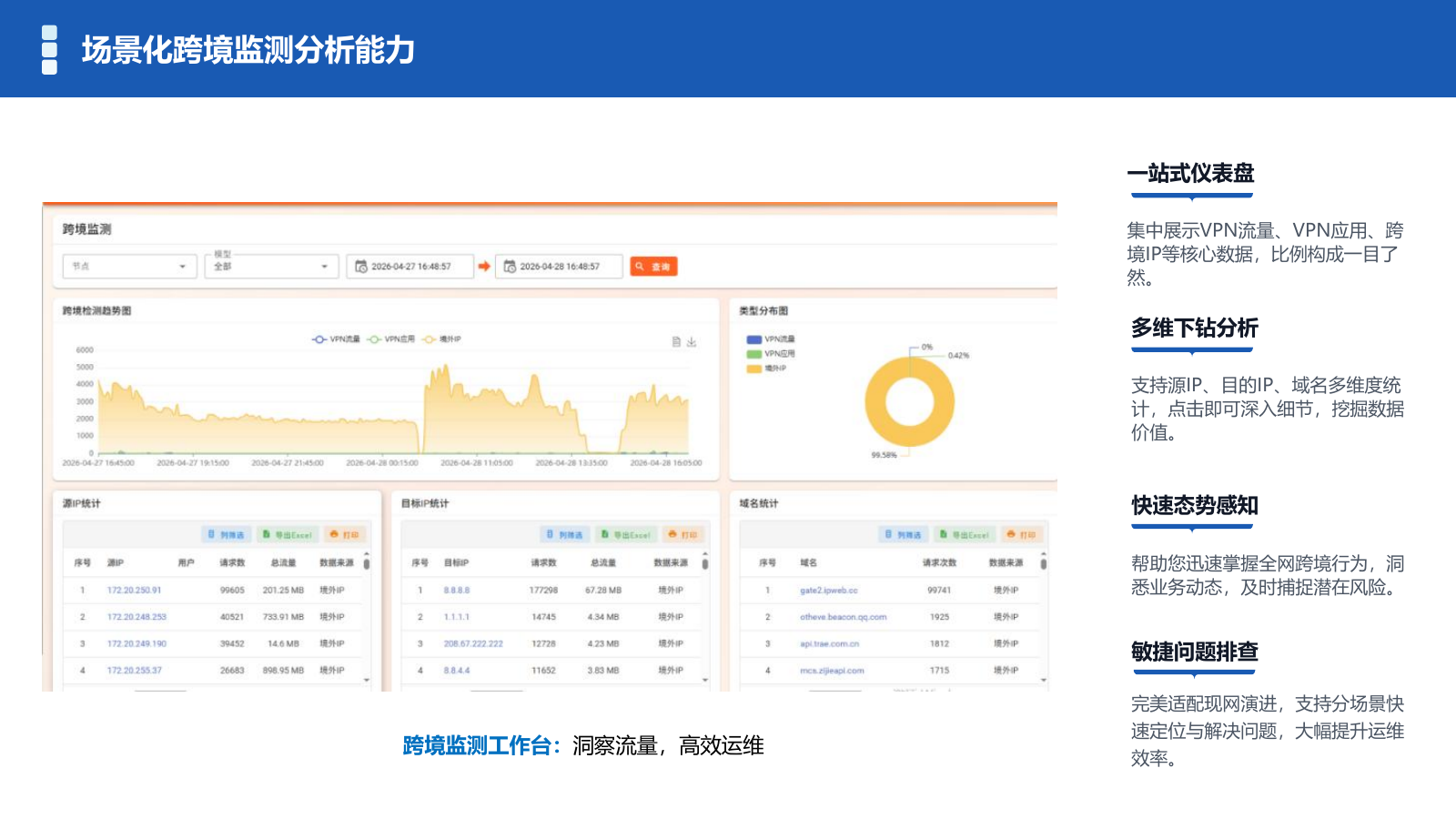Toggle VPN应用 series in trend chart legend
The width and height of the screenshot is (1456, 819).
point(391,339)
